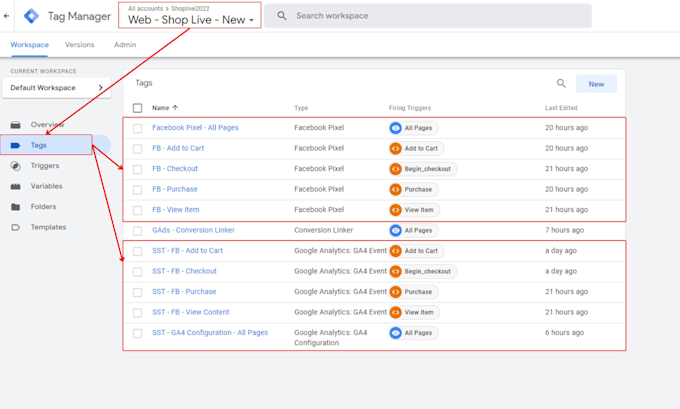This screenshot has width=680, height=409.
Task: Click View Item trigger chip for SST - FB - View Content
Action: [414, 312]
